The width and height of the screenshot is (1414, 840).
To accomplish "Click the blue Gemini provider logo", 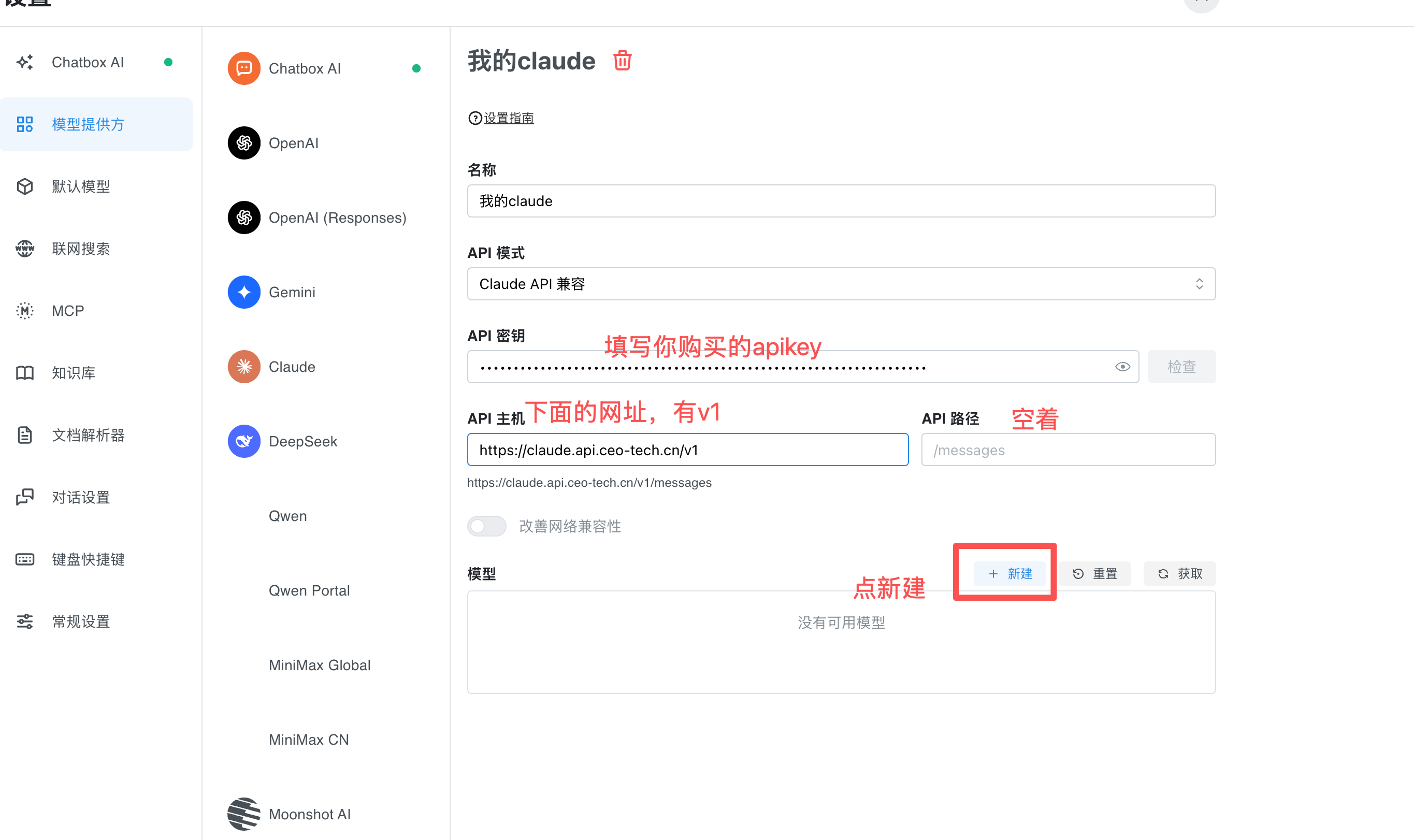I will (244, 292).
